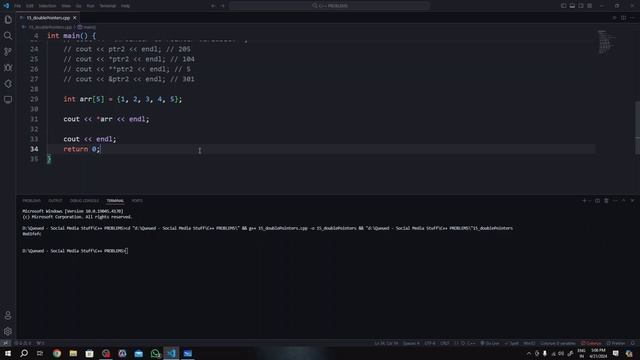Viewport: 640px width, 360px height.
Task: Open the Explorer view in activity bar
Action: click(x=8, y=20)
